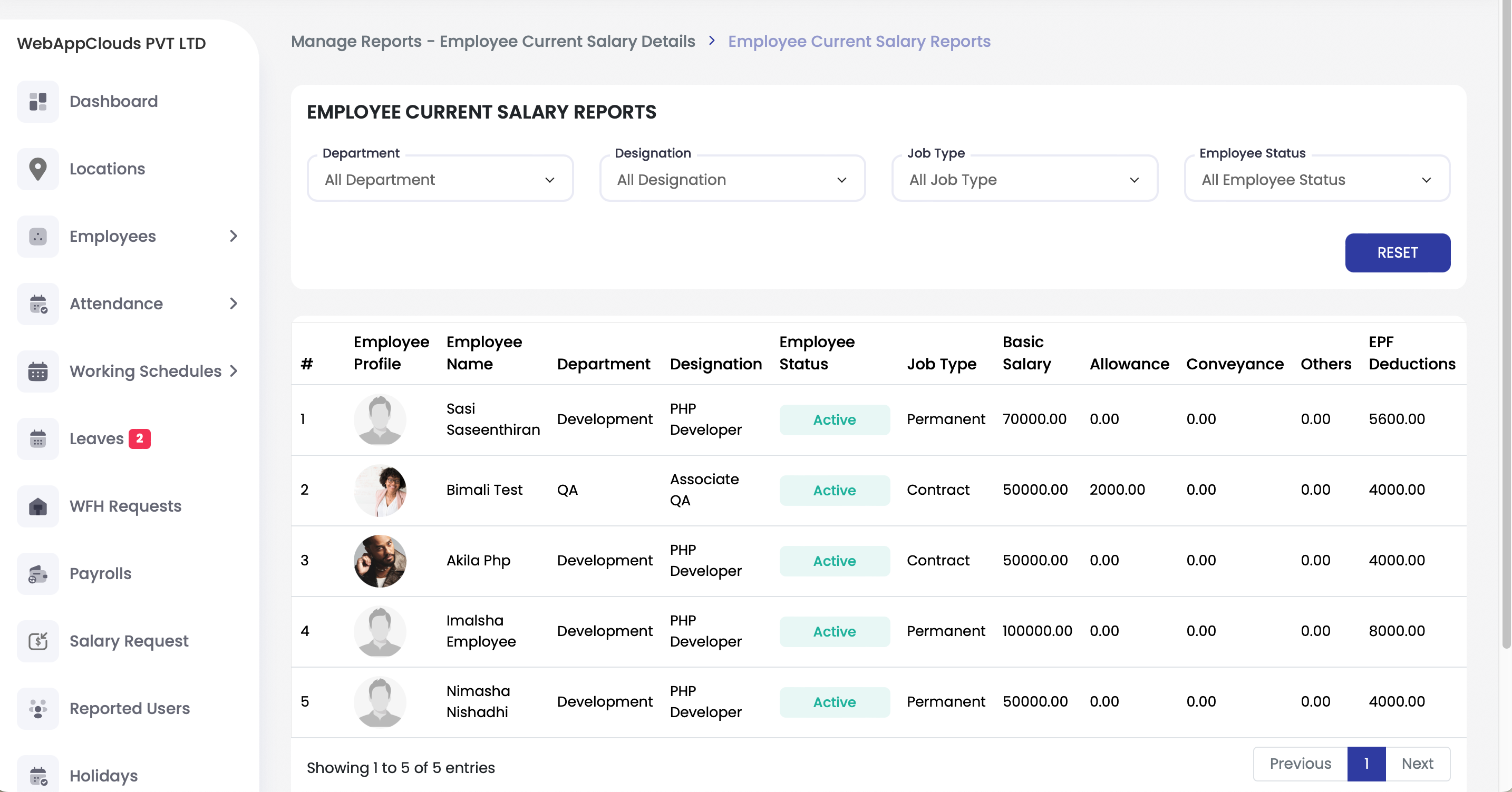Click the Salary Request icon

coord(37,641)
